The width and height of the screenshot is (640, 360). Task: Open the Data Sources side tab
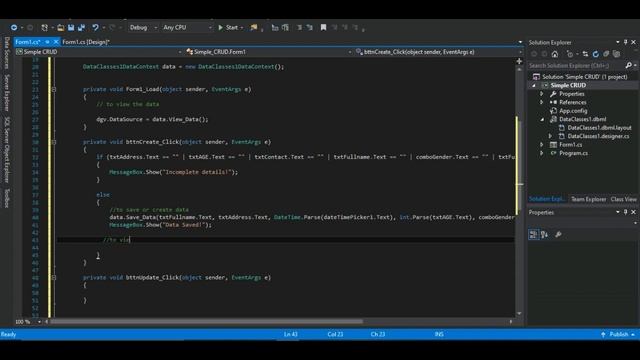(7, 53)
